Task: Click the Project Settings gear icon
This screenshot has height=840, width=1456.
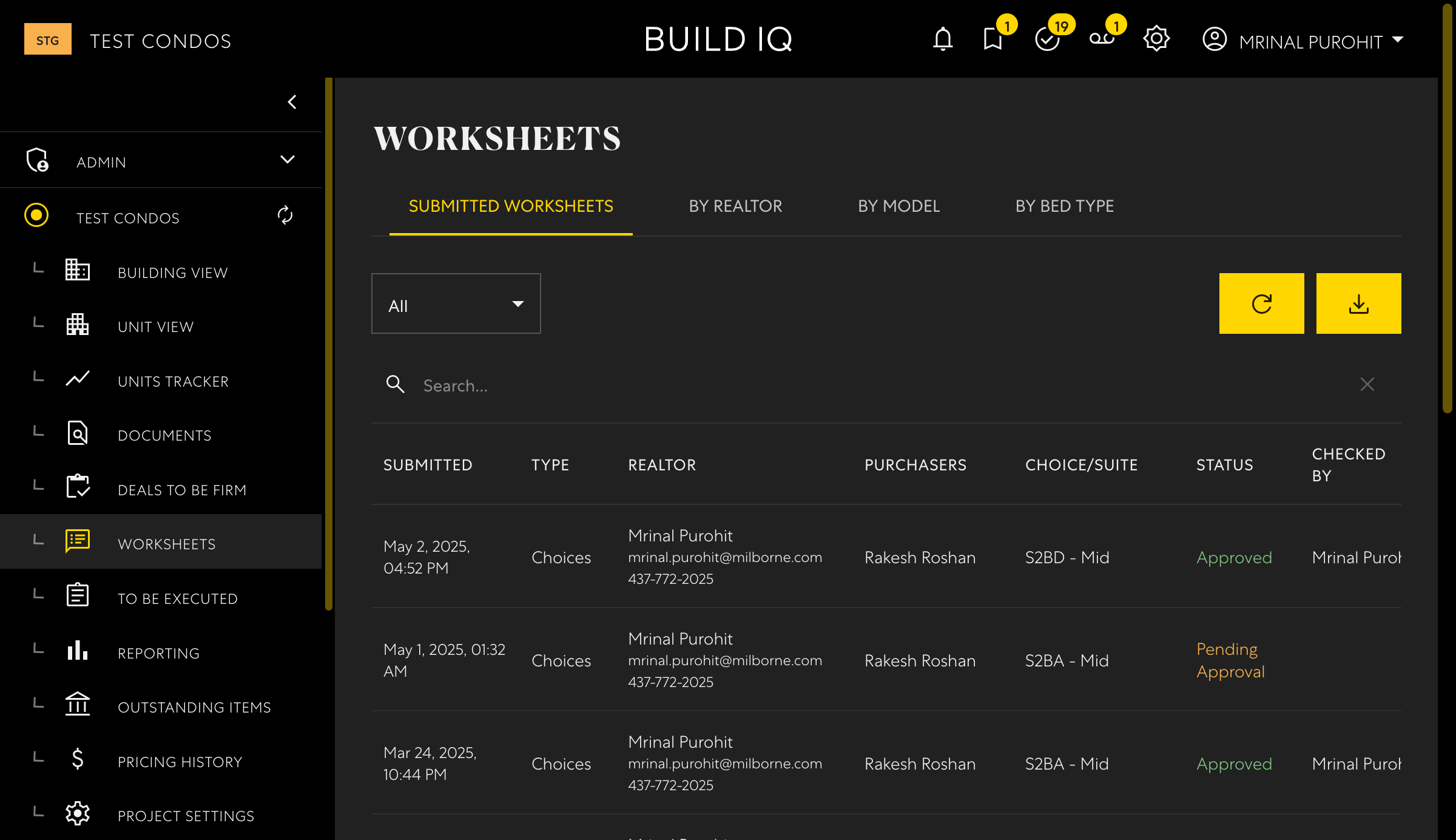Action: pyautogui.click(x=78, y=813)
